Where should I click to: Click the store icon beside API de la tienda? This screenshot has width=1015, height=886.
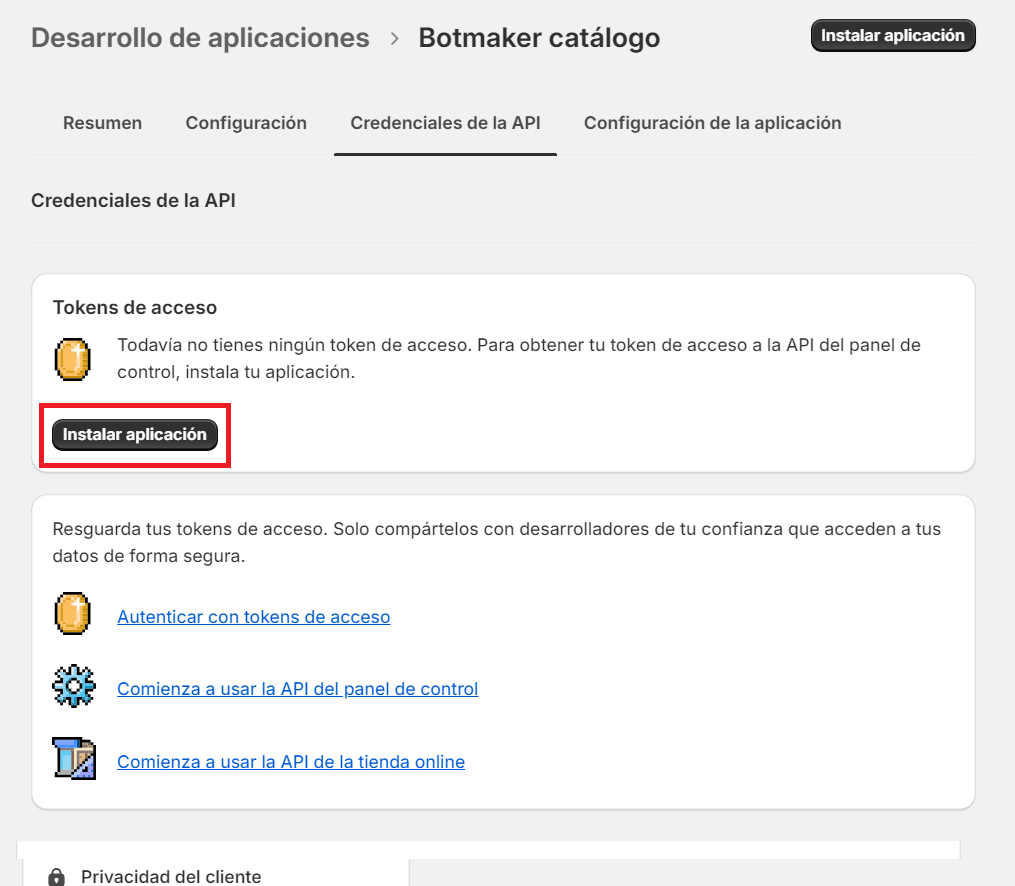coord(74,758)
